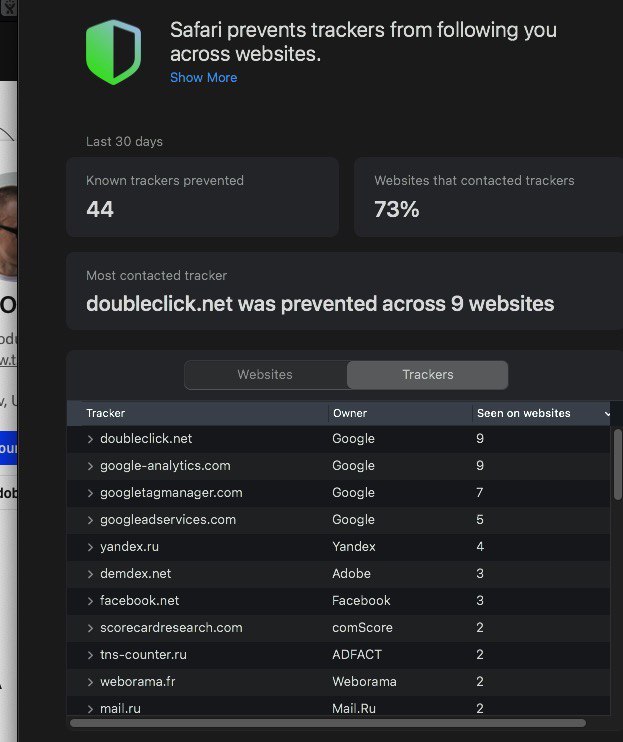This screenshot has width=623, height=742.
Task: Select the doubleclick.net tracker name
Action: [146, 439]
